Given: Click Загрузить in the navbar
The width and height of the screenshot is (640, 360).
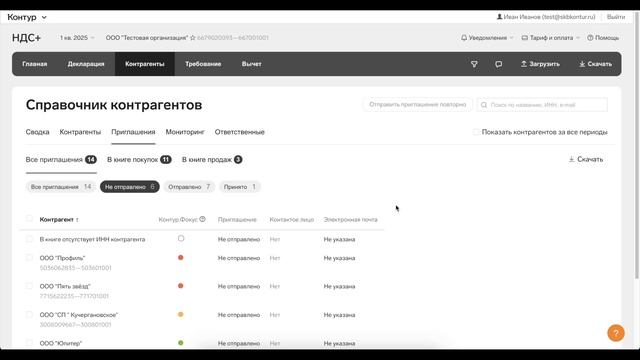Looking at the screenshot, I should click(x=540, y=64).
